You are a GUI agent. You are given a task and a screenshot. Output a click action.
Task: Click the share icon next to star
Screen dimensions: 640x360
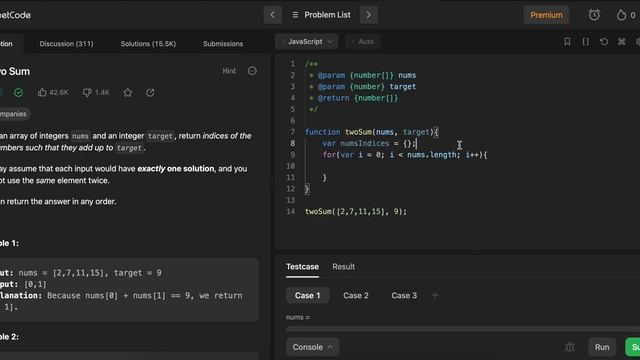(x=150, y=93)
